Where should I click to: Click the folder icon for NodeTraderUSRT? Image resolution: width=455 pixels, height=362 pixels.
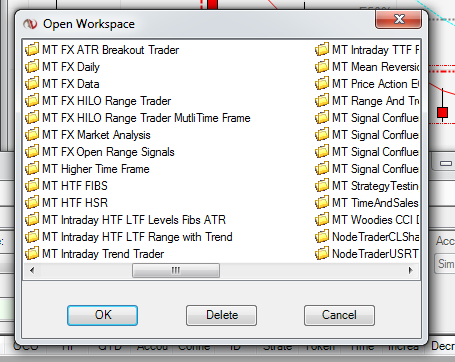pyautogui.click(x=322, y=254)
